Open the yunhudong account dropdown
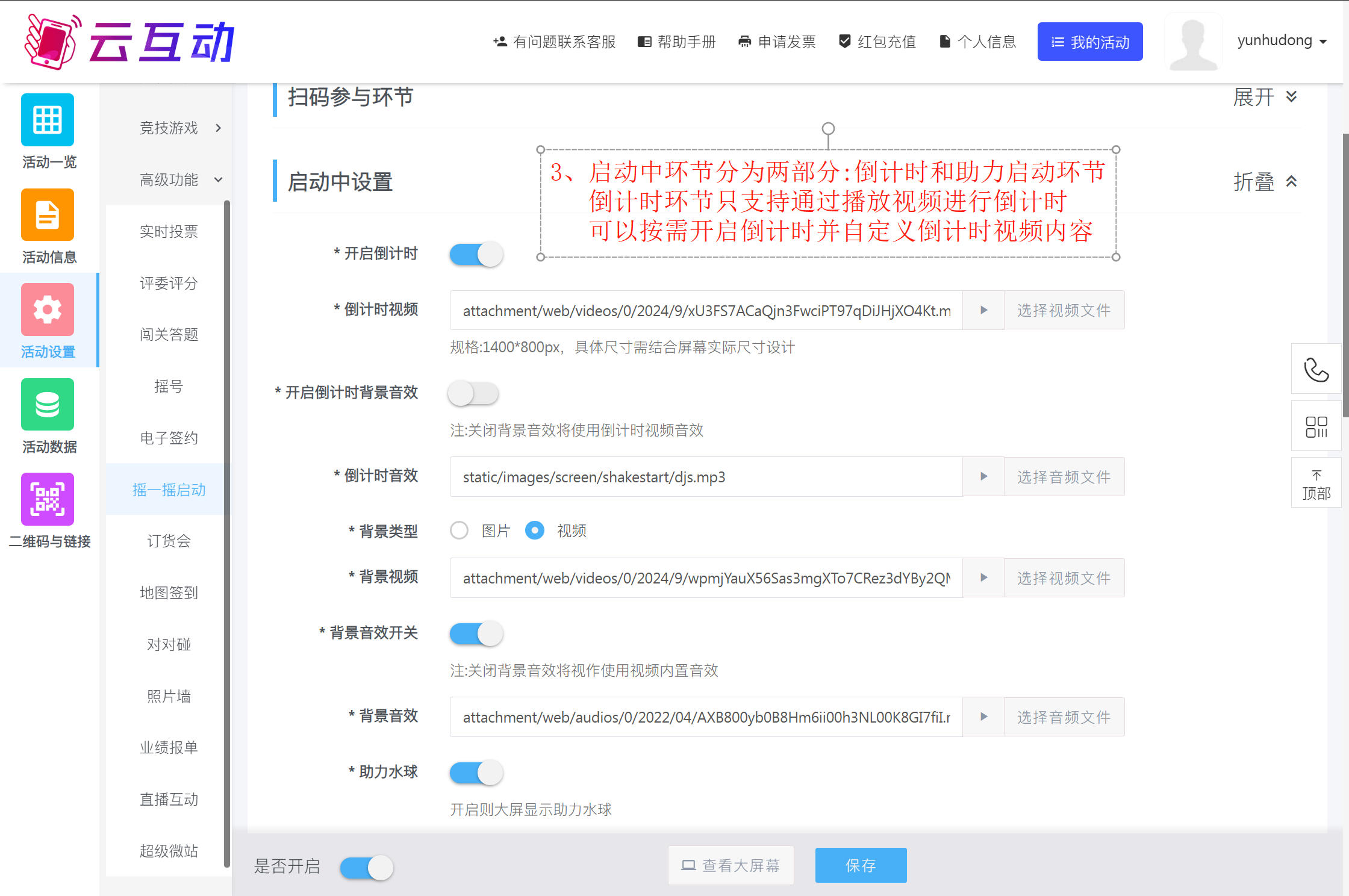 [x=1282, y=41]
